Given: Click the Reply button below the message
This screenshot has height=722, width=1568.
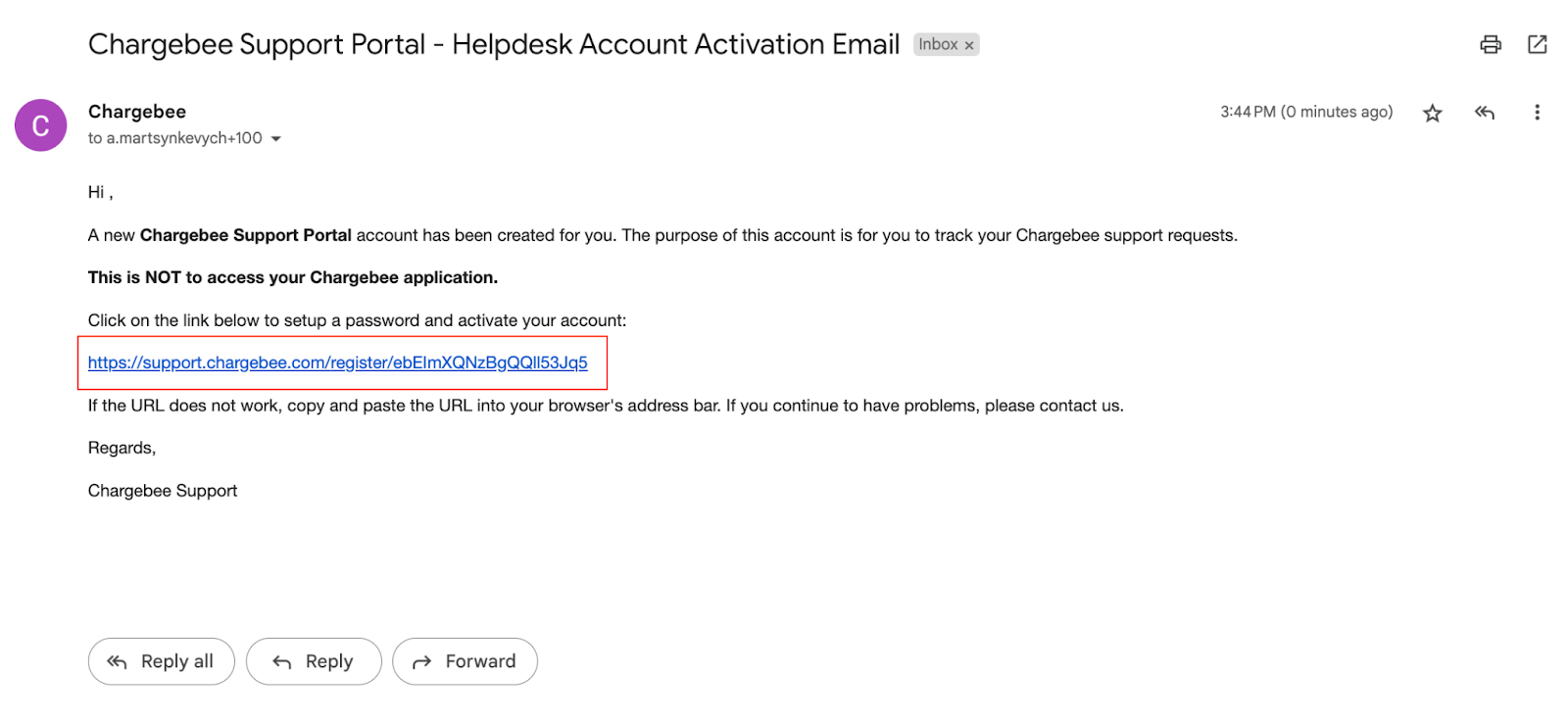Looking at the screenshot, I should (x=313, y=661).
